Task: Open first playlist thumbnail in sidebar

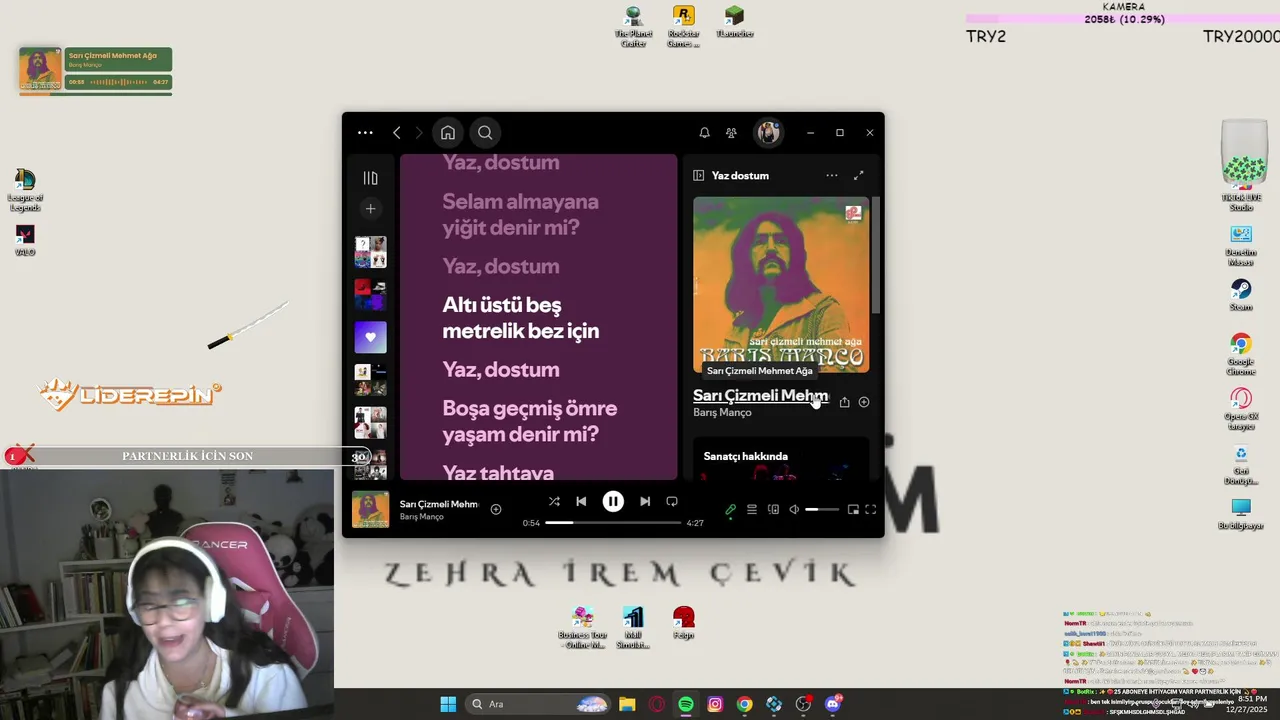Action: (x=370, y=252)
